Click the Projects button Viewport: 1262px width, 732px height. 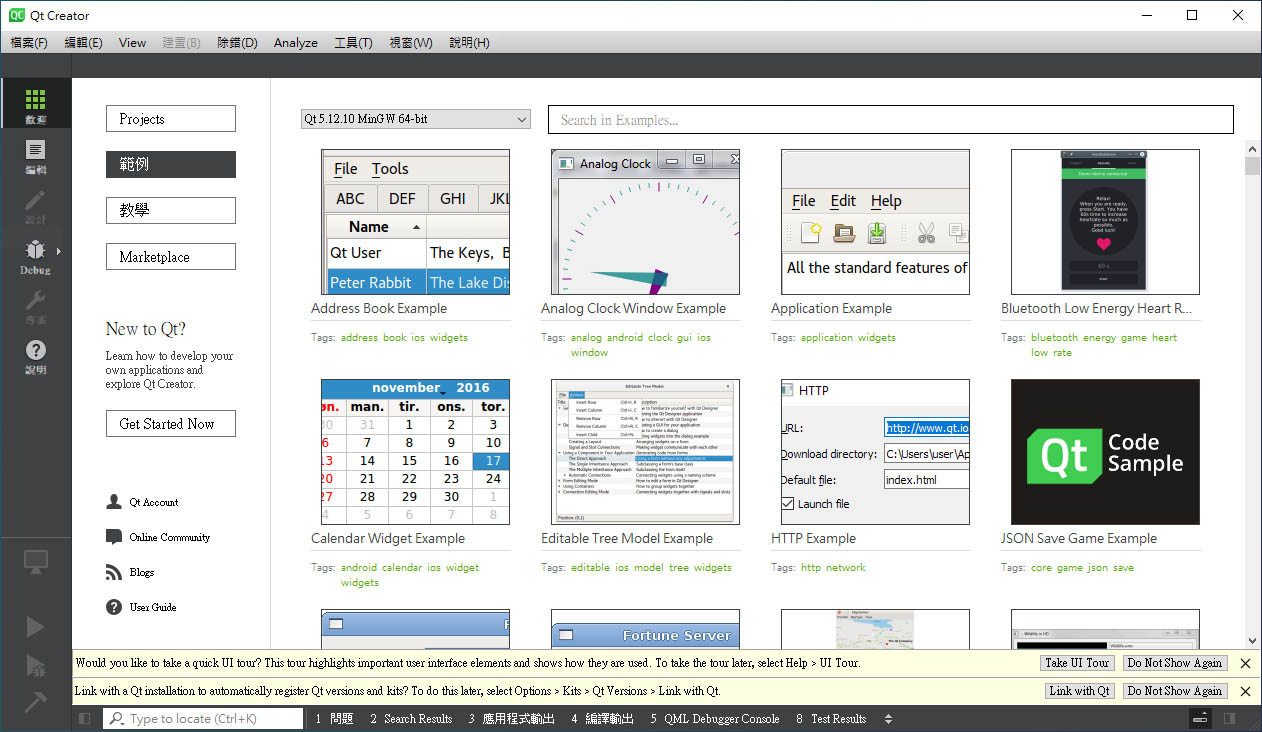click(171, 119)
